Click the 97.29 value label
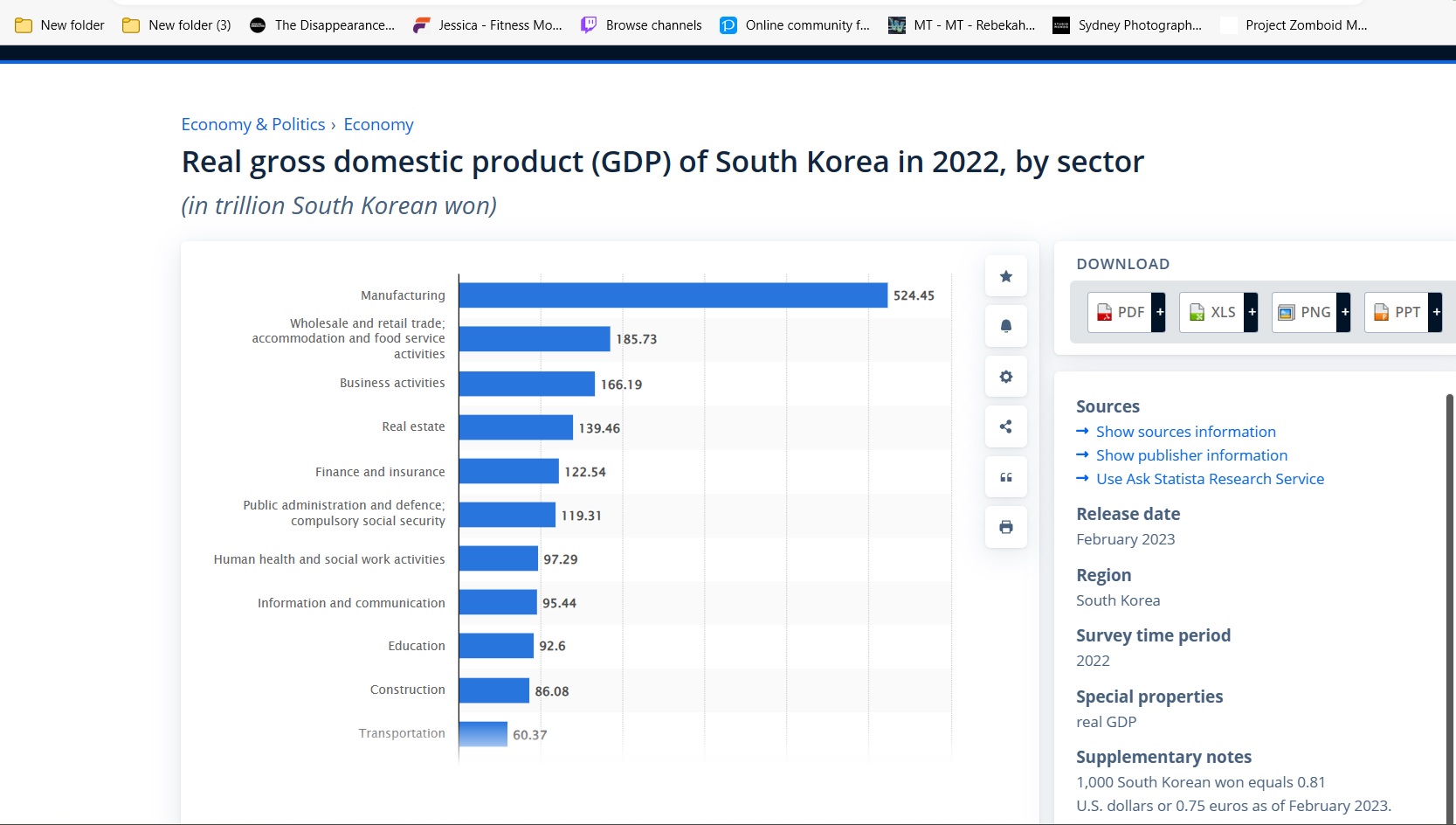 560,559
